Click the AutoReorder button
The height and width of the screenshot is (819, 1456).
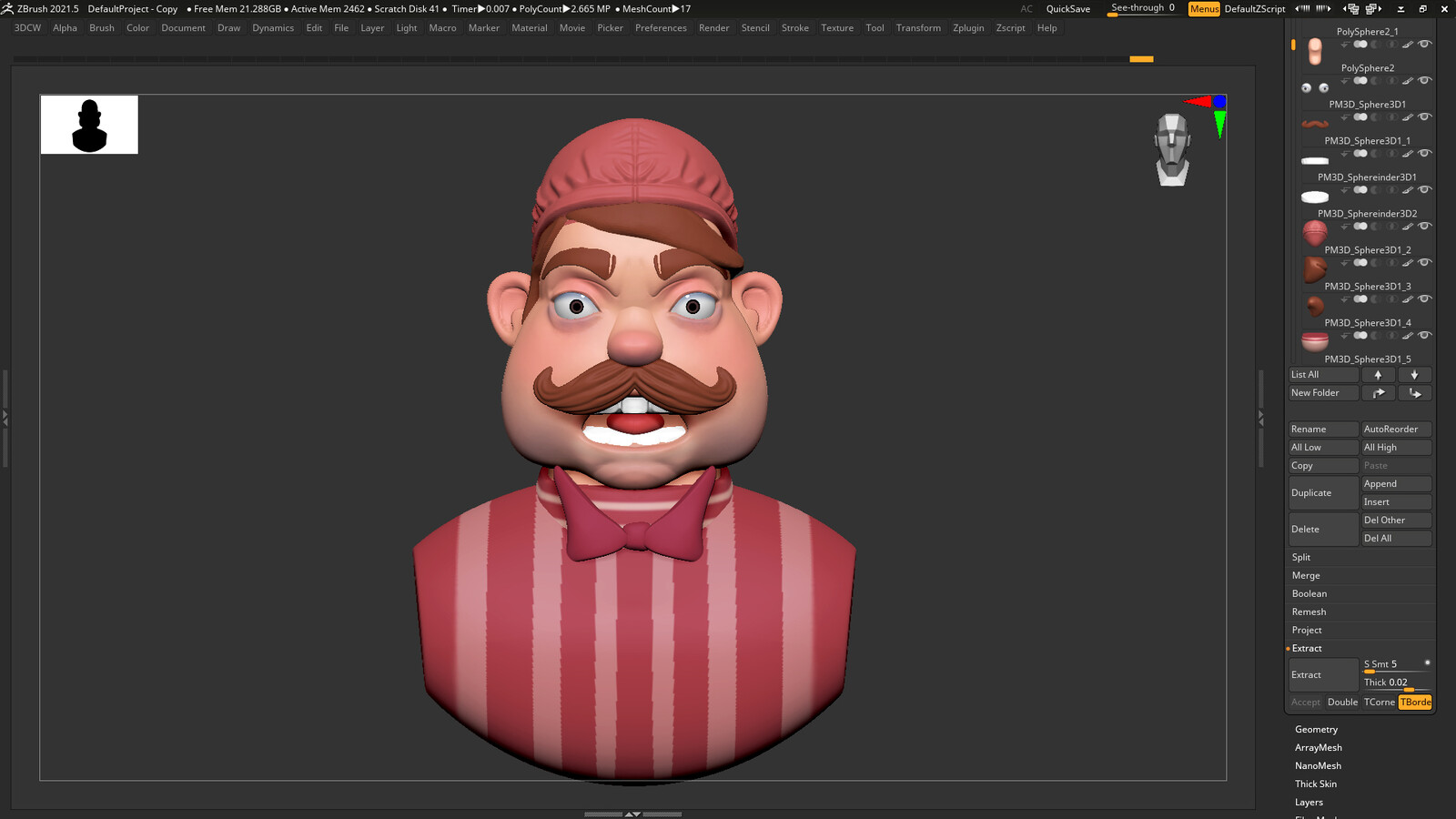click(x=1396, y=430)
